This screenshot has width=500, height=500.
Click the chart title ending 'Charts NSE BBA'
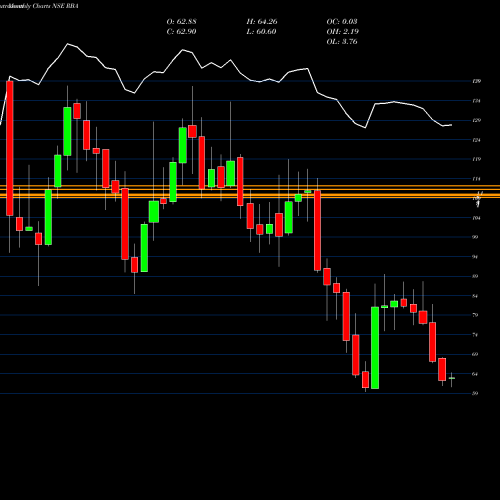pyautogui.click(x=39, y=6)
